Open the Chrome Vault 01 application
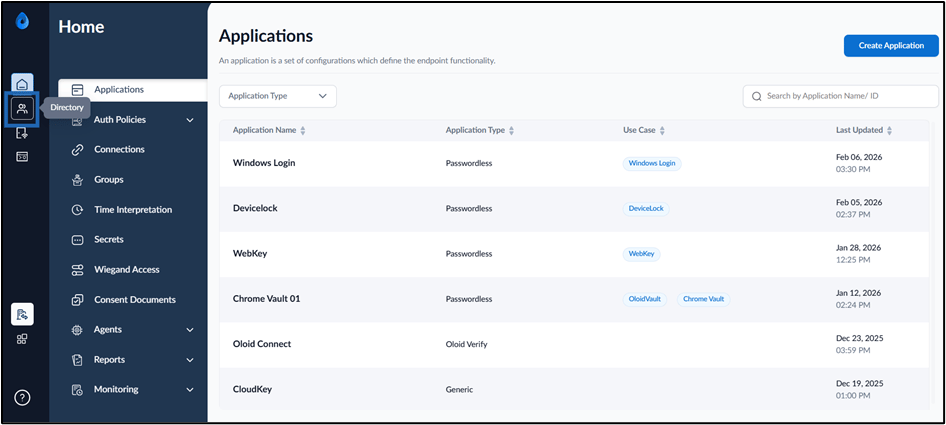Viewport: 946px width, 425px height. pos(266,299)
